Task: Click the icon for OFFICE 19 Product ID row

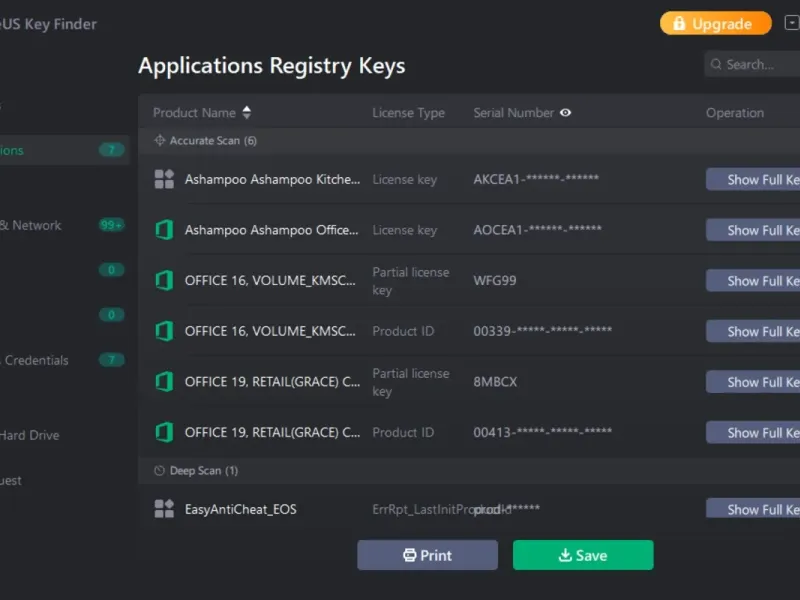Action: point(164,432)
